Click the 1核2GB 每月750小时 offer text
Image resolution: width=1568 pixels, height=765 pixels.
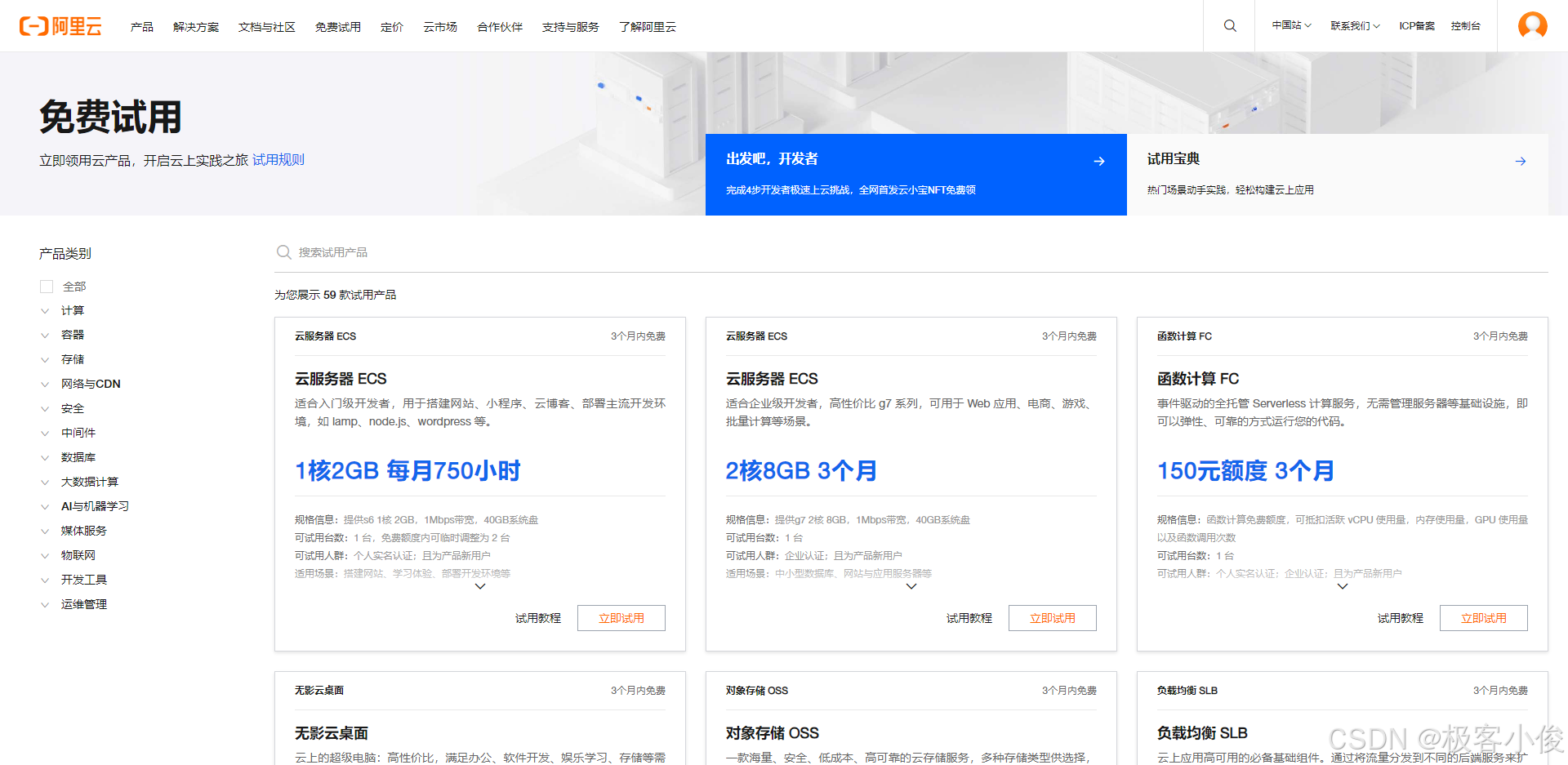coord(408,470)
